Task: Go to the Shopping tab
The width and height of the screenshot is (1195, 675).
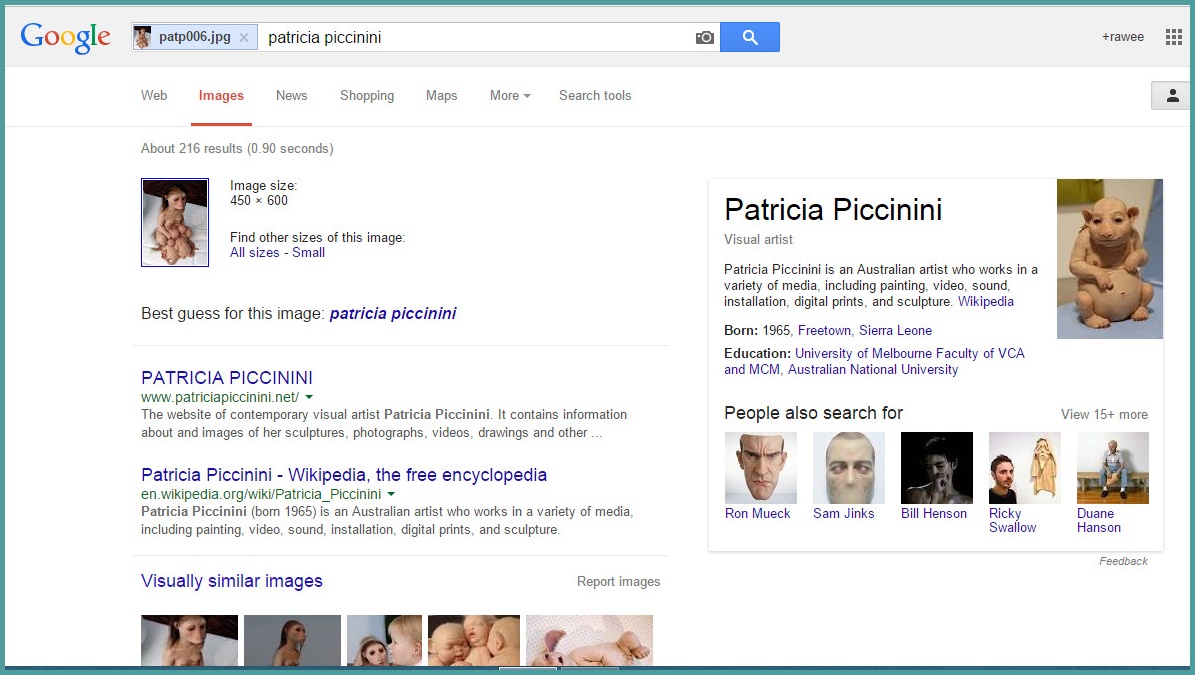Action: pos(367,95)
